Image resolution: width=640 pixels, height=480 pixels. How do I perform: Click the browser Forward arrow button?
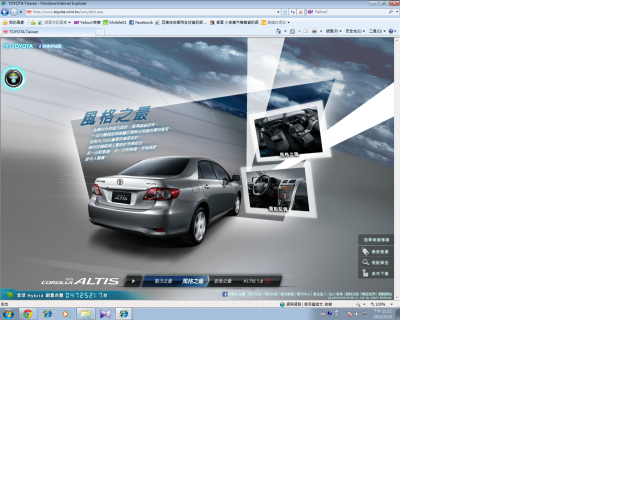(x=13, y=12)
